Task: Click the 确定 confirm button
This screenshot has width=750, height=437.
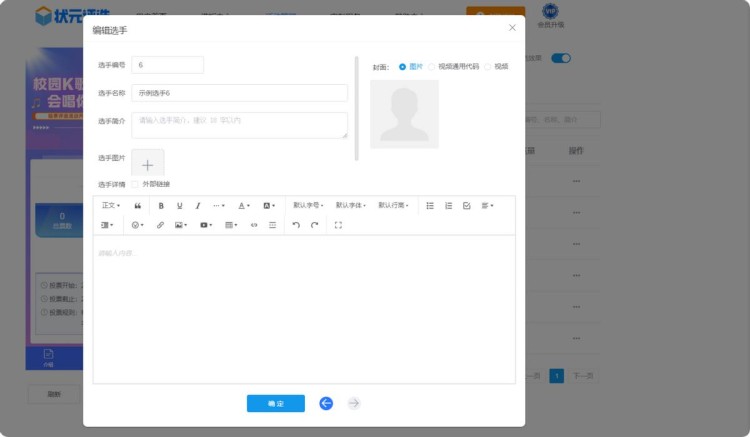Action: (x=276, y=403)
